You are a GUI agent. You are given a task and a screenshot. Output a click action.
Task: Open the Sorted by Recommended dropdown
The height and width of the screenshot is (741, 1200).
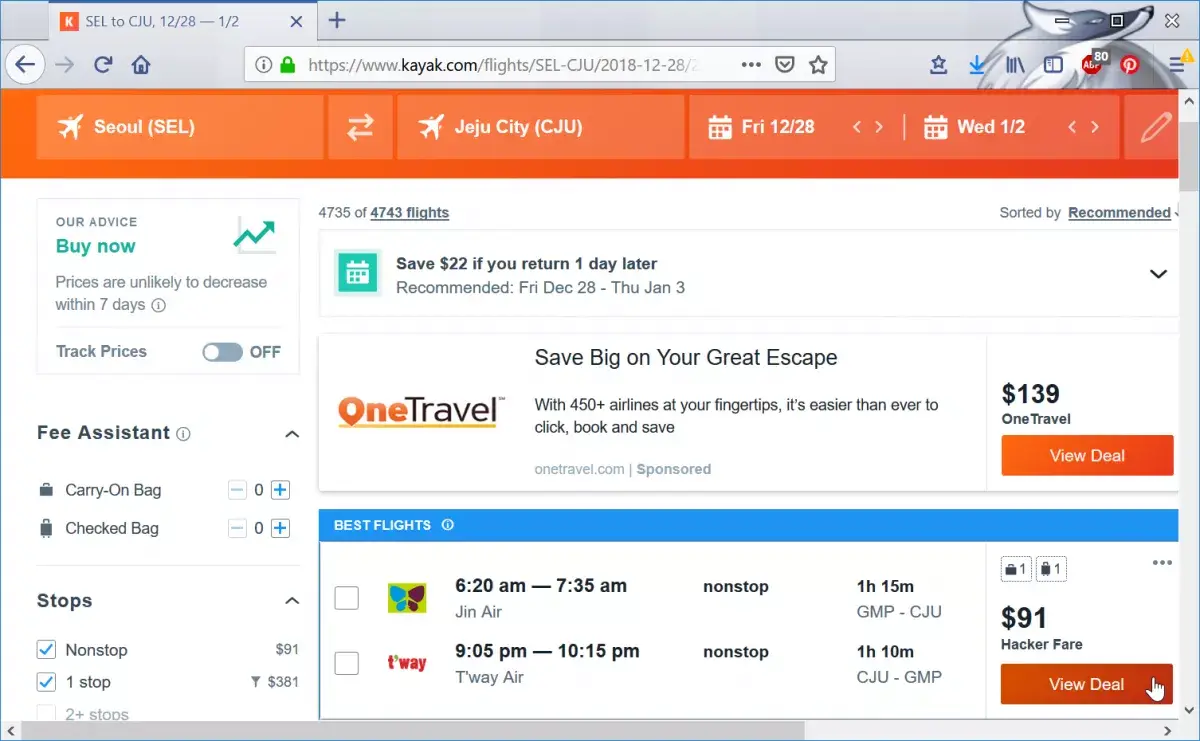(1122, 213)
